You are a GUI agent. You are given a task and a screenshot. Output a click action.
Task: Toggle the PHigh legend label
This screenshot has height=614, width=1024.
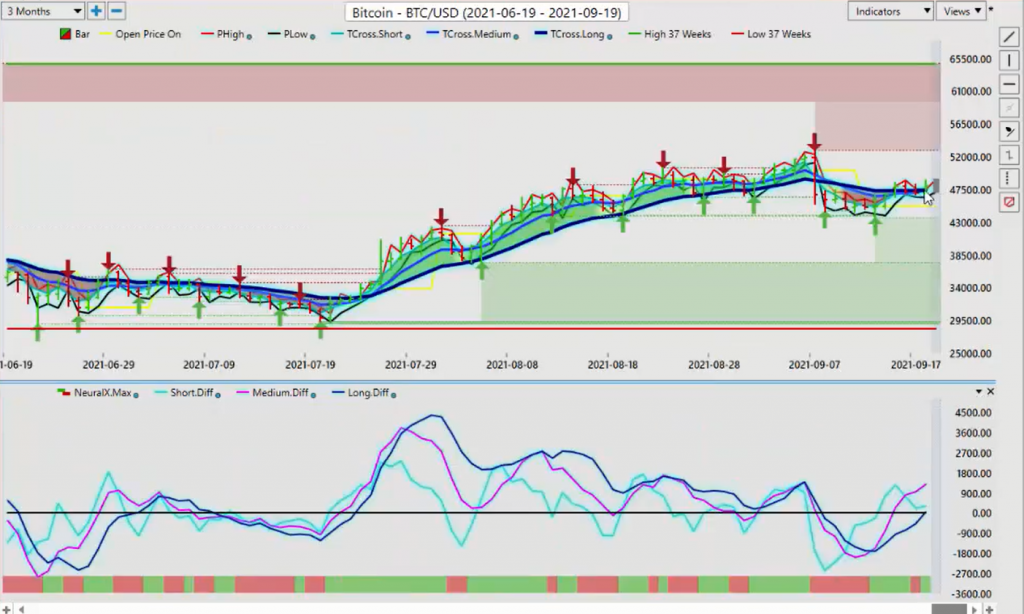coord(231,34)
